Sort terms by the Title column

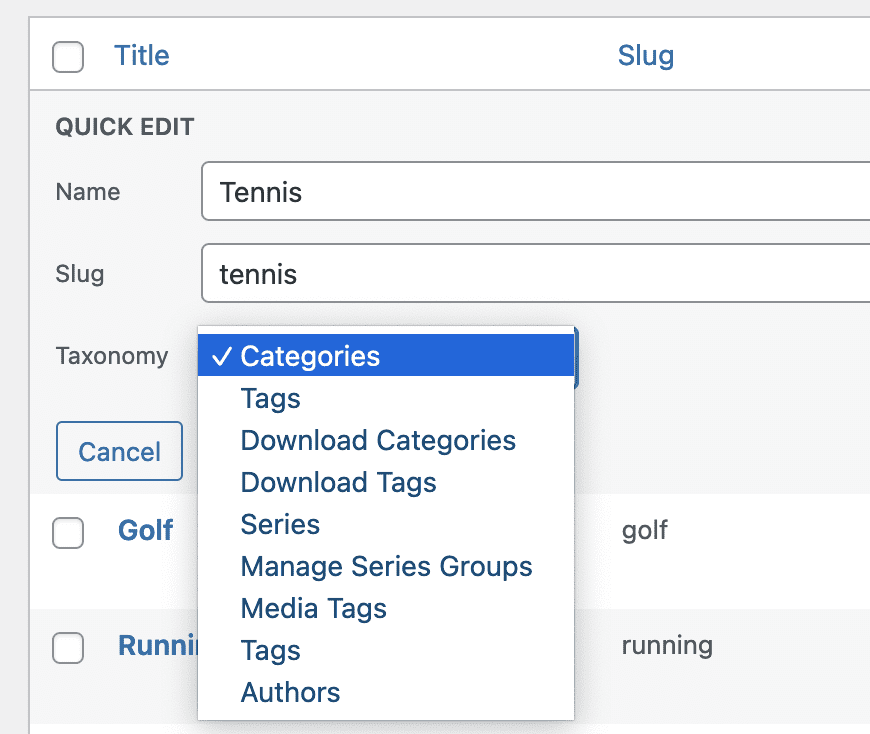(141, 55)
